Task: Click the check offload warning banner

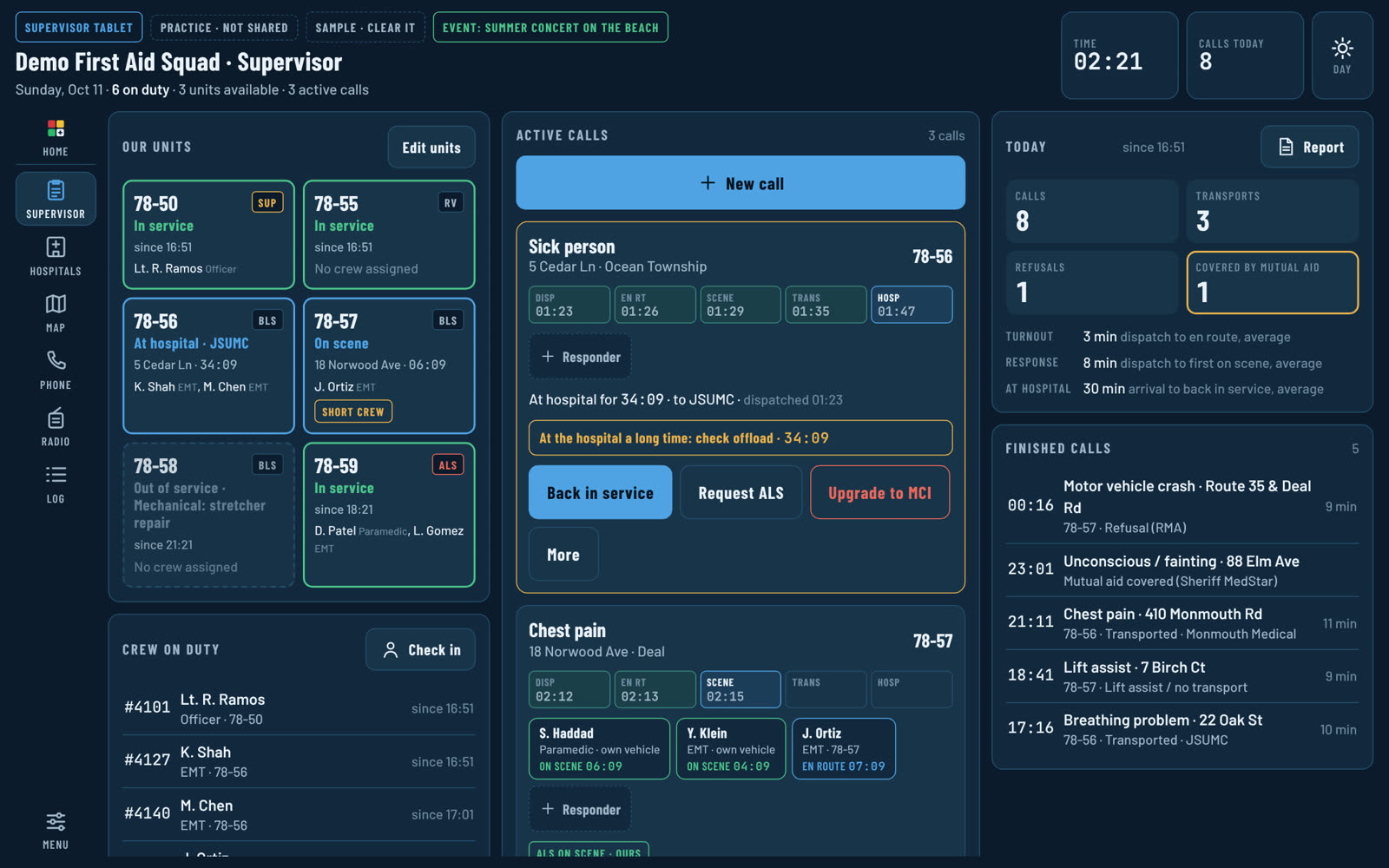Action: [741, 437]
